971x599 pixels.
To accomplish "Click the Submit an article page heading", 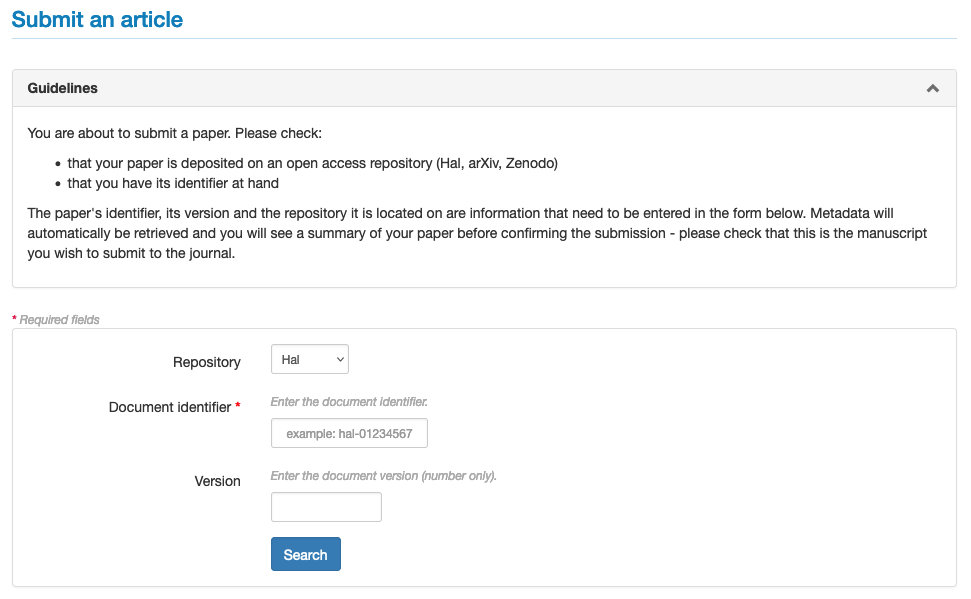I will (x=97, y=19).
